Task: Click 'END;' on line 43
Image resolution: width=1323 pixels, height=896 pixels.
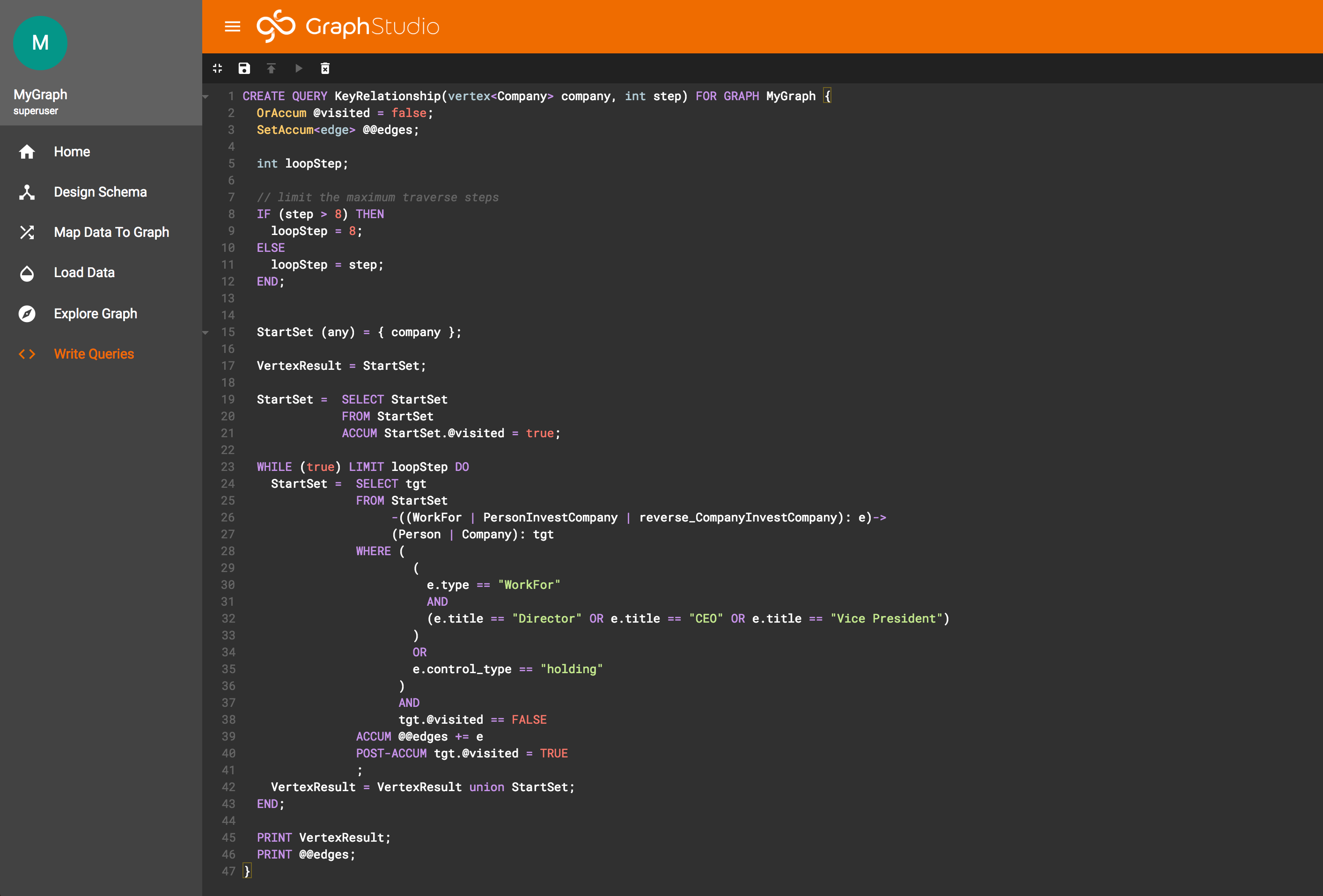Action: tap(271, 804)
